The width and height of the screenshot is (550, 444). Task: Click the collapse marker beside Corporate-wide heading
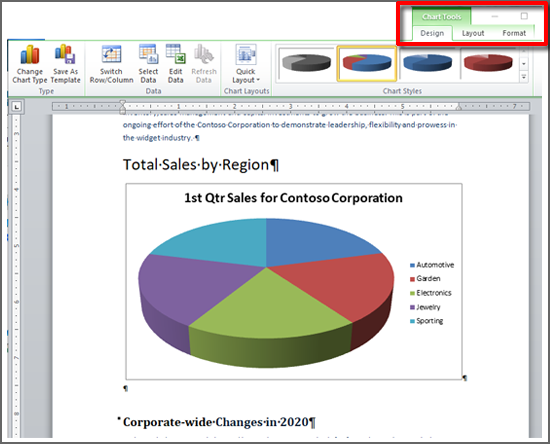(119, 418)
